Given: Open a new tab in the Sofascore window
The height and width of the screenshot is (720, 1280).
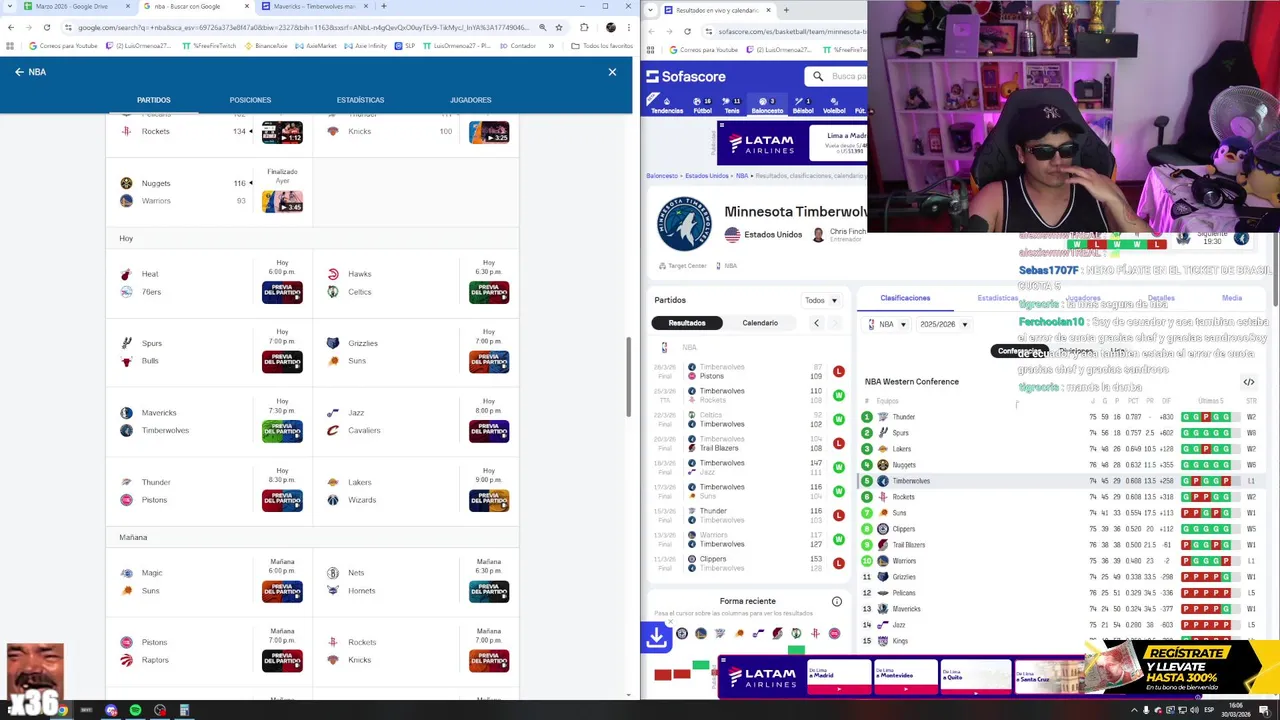Looking at the screenshot, I should [786, 10].
